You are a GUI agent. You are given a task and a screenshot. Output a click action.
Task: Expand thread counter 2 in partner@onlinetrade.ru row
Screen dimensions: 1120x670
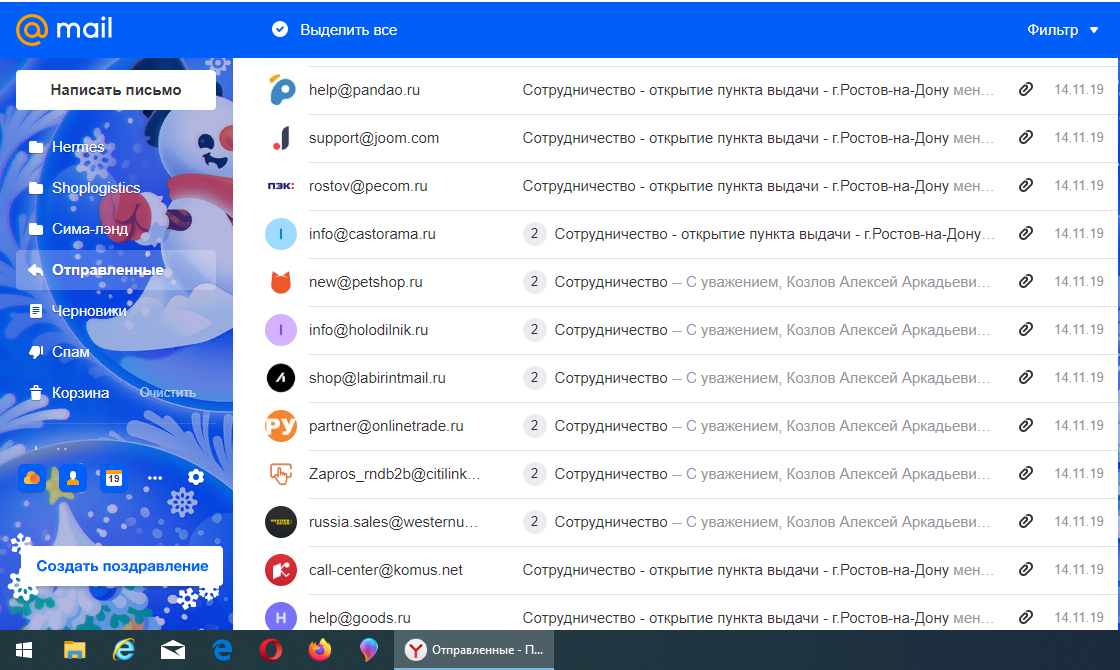click(534, 426)
